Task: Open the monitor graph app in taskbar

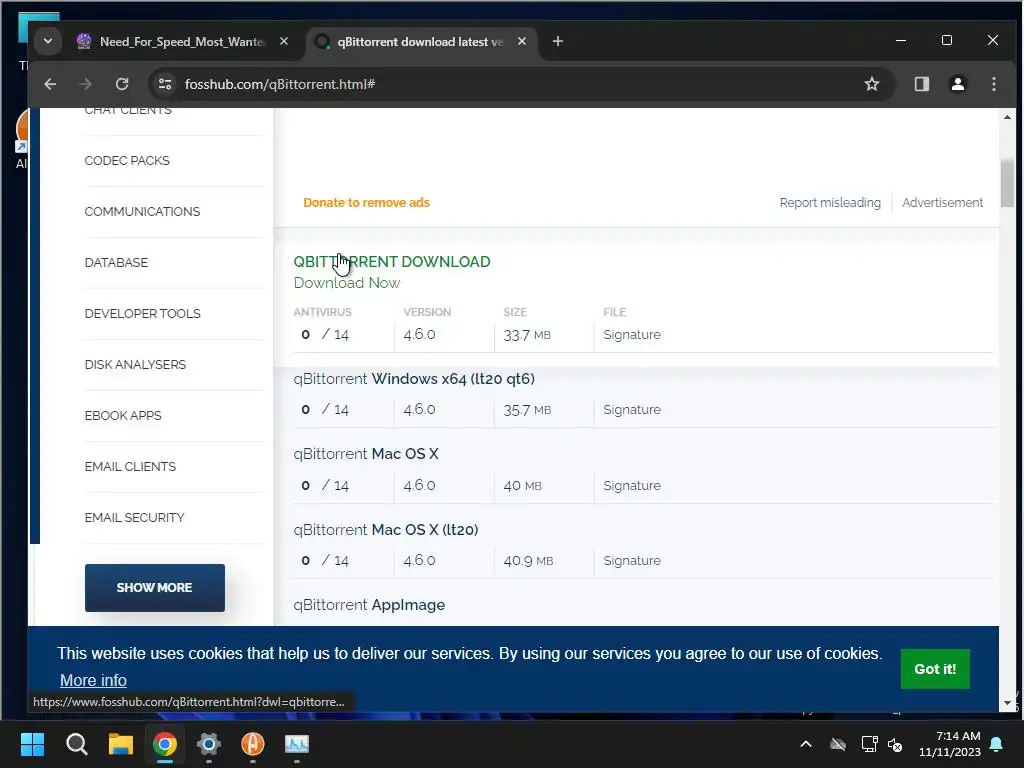Action: 297,744
